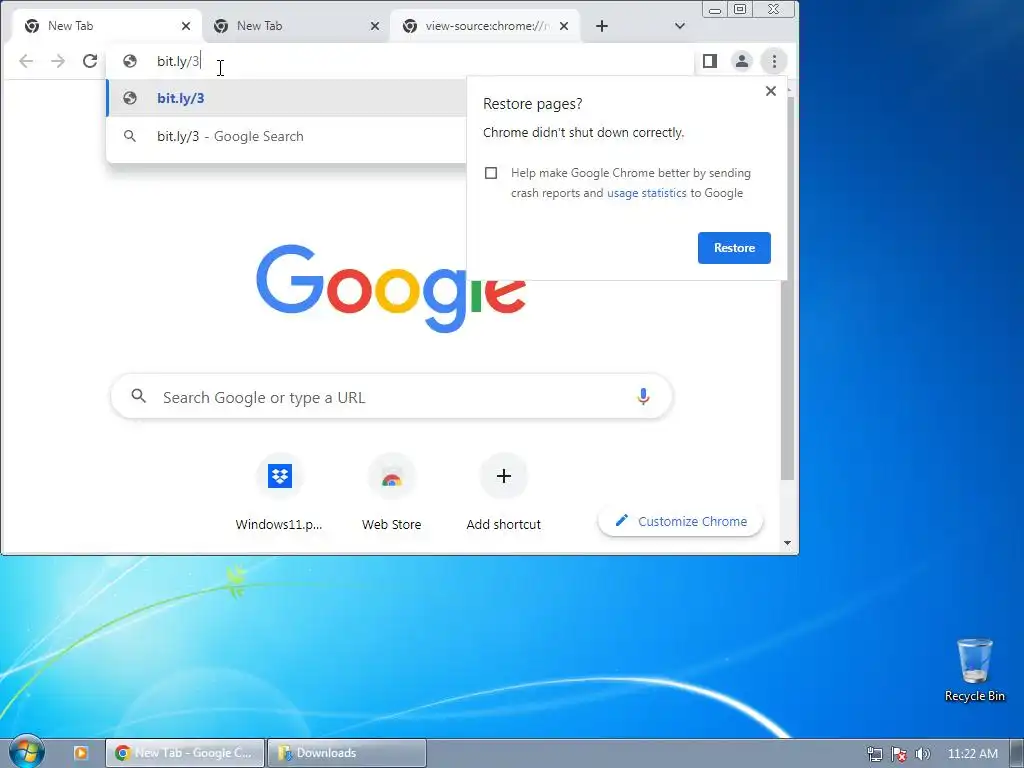This screenshot has height=768, width=1024.
Task: Switch to the first New Tab
Action: pyautogui.click(x=107, y=26)
